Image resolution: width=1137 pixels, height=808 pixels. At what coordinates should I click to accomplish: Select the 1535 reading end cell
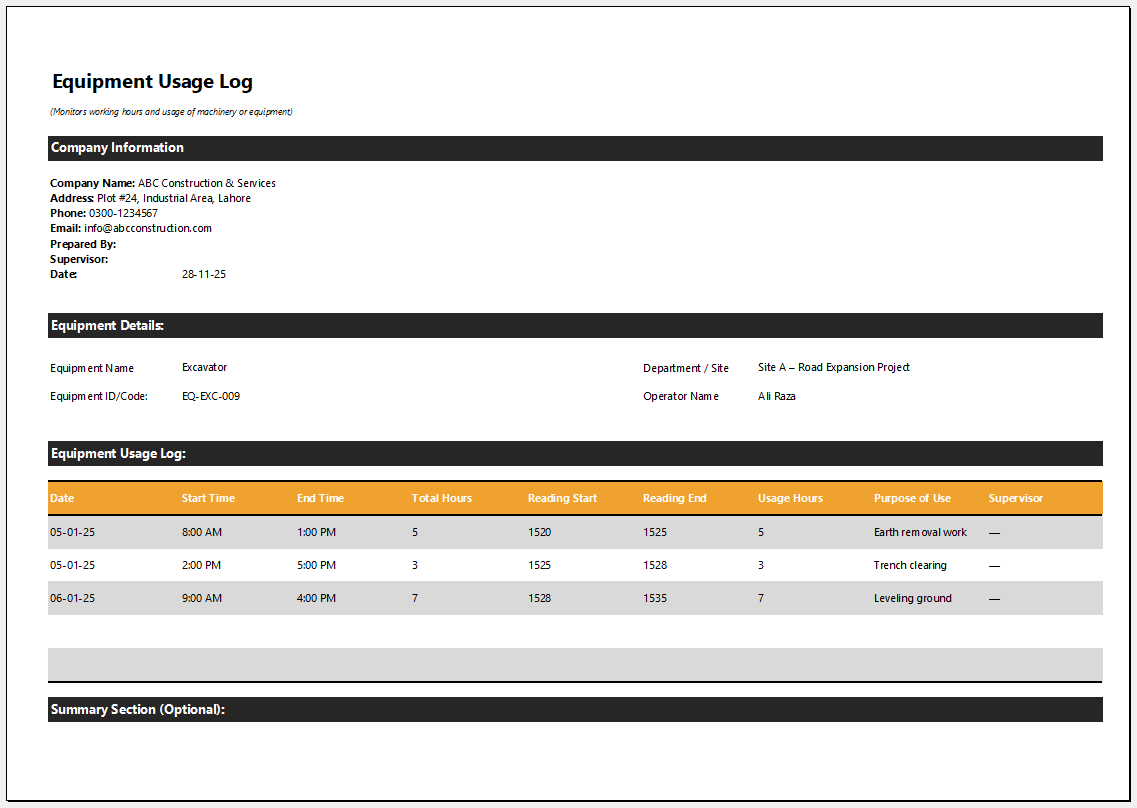click(654, 598)
